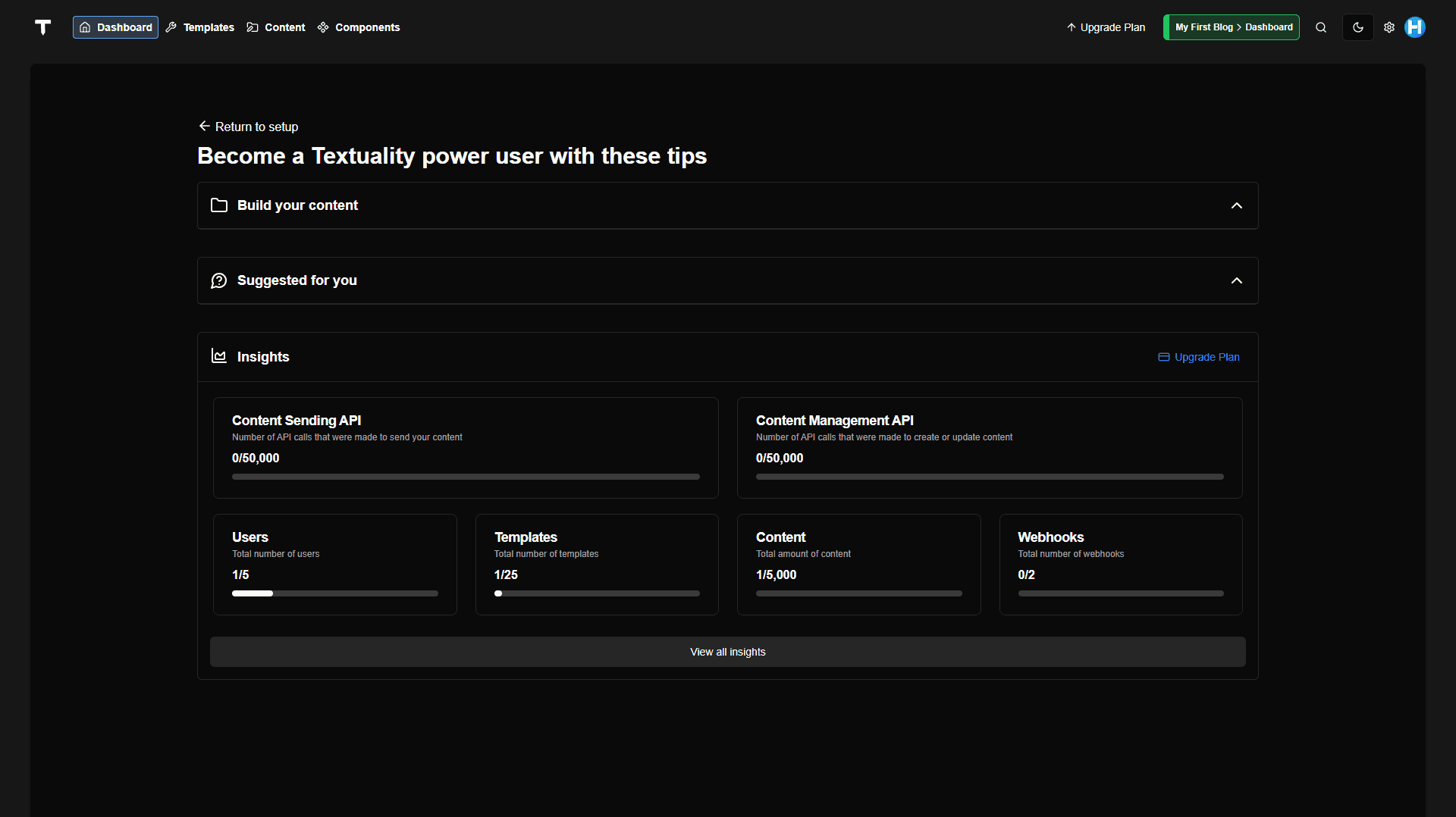Toggle dark mode with the moon icon
The image size is (1456, 817).
[x=1357, y=27]
